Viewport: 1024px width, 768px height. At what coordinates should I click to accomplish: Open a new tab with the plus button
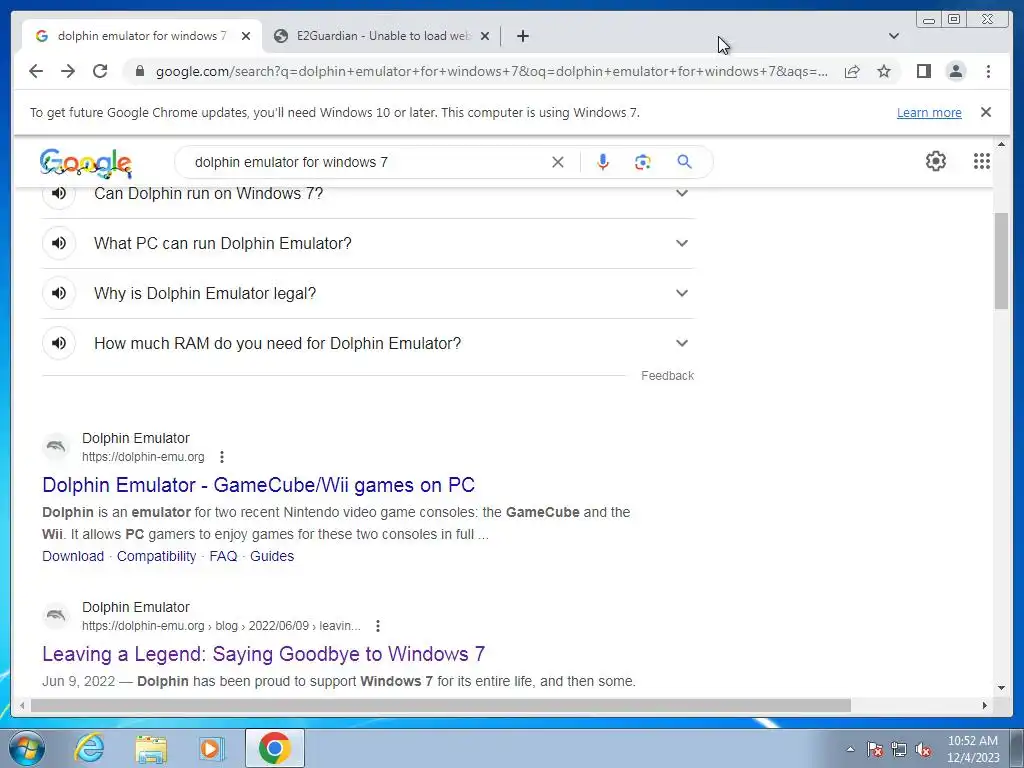[x=522, y=36]
